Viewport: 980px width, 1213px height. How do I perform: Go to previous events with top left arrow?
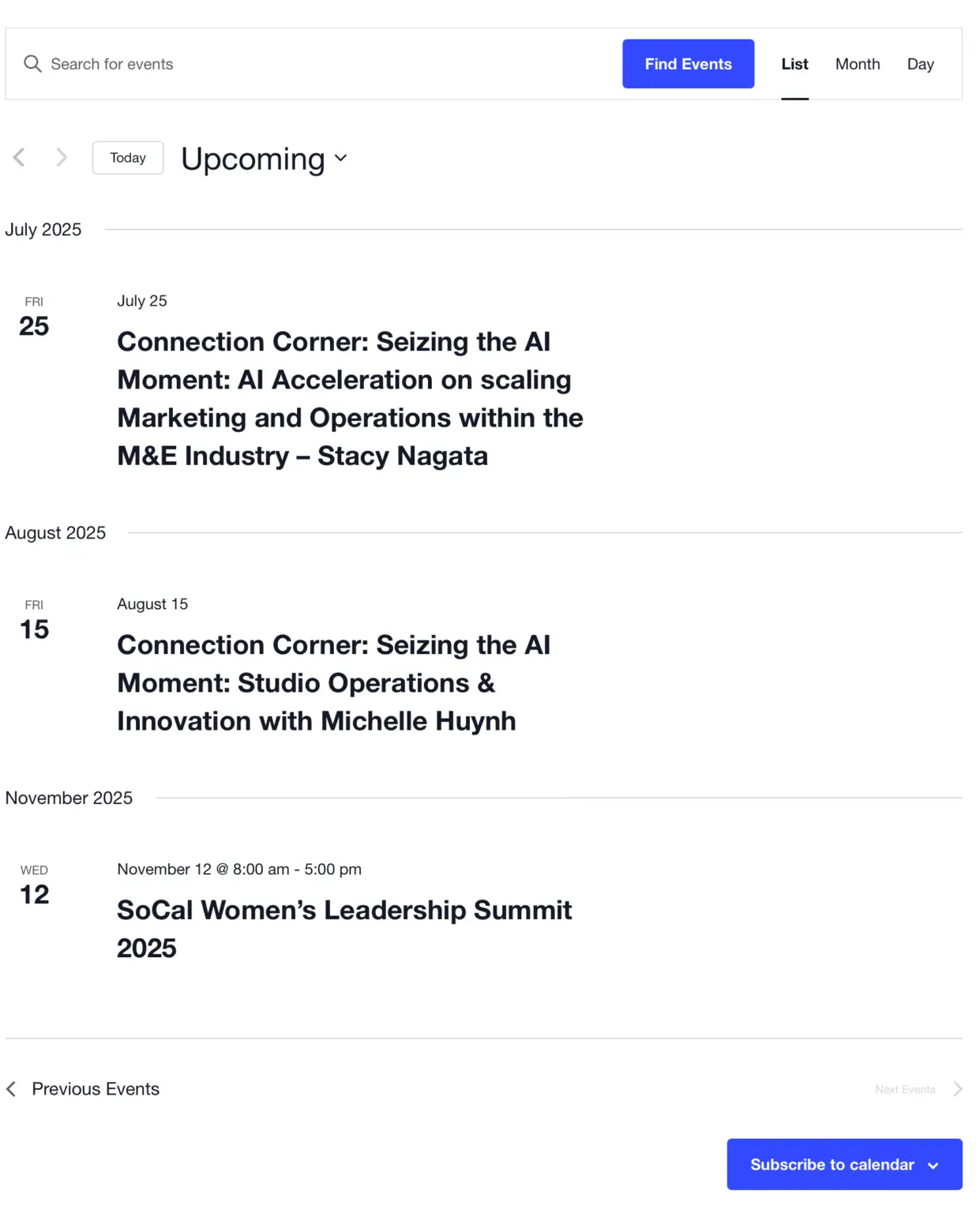point(20,157)
